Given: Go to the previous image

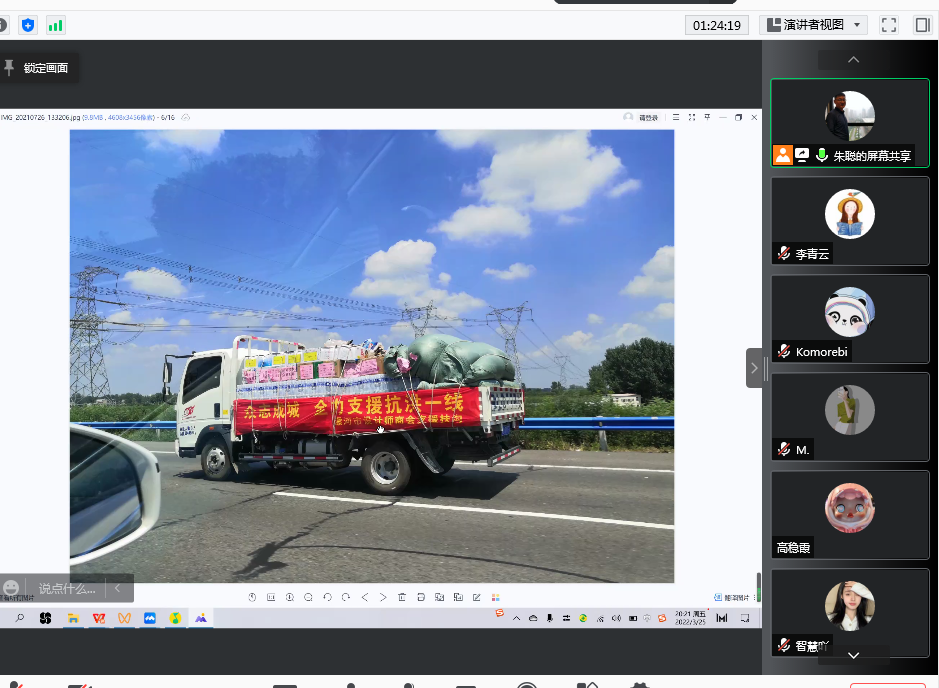Looking at the screenshot, I should pos(365,597).
